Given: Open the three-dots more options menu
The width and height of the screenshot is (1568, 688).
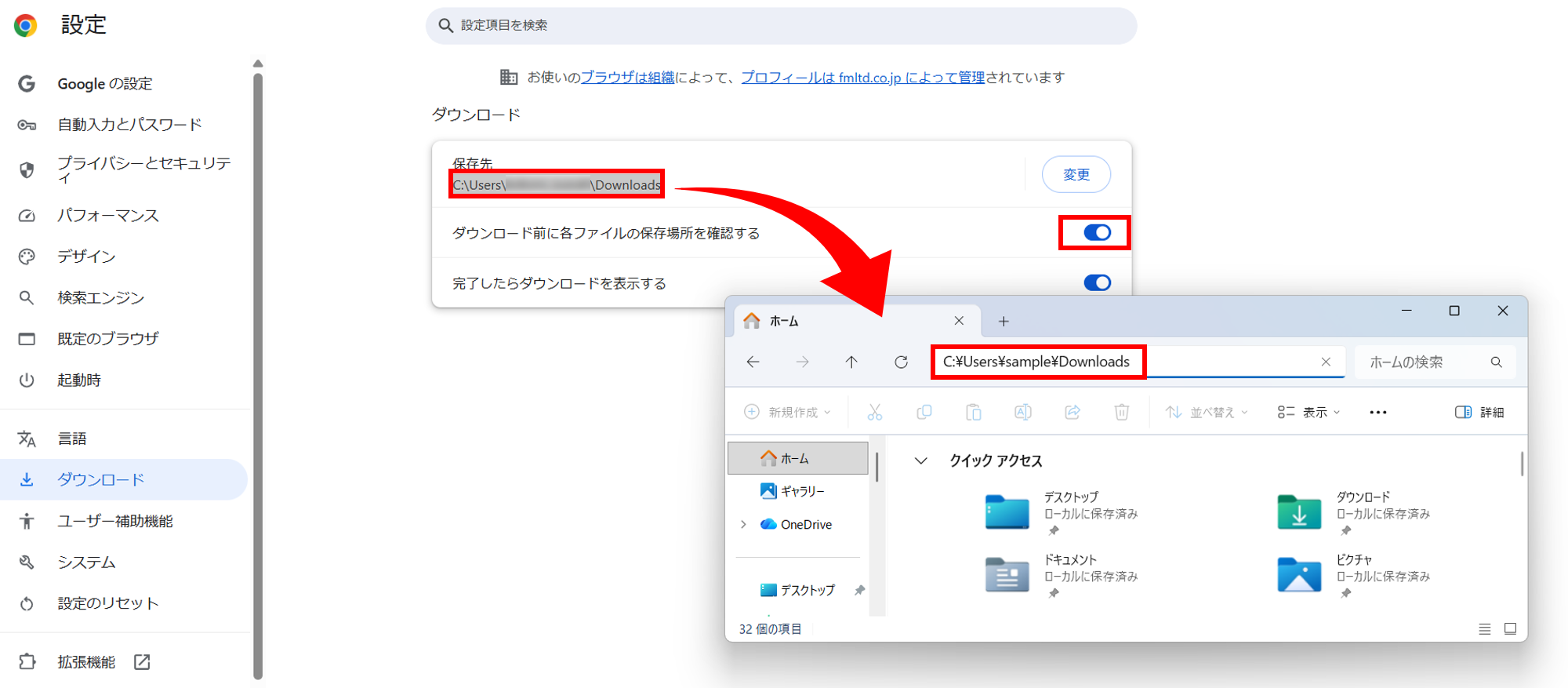Looking at the screenshot, I should [x=1378, y=413].
